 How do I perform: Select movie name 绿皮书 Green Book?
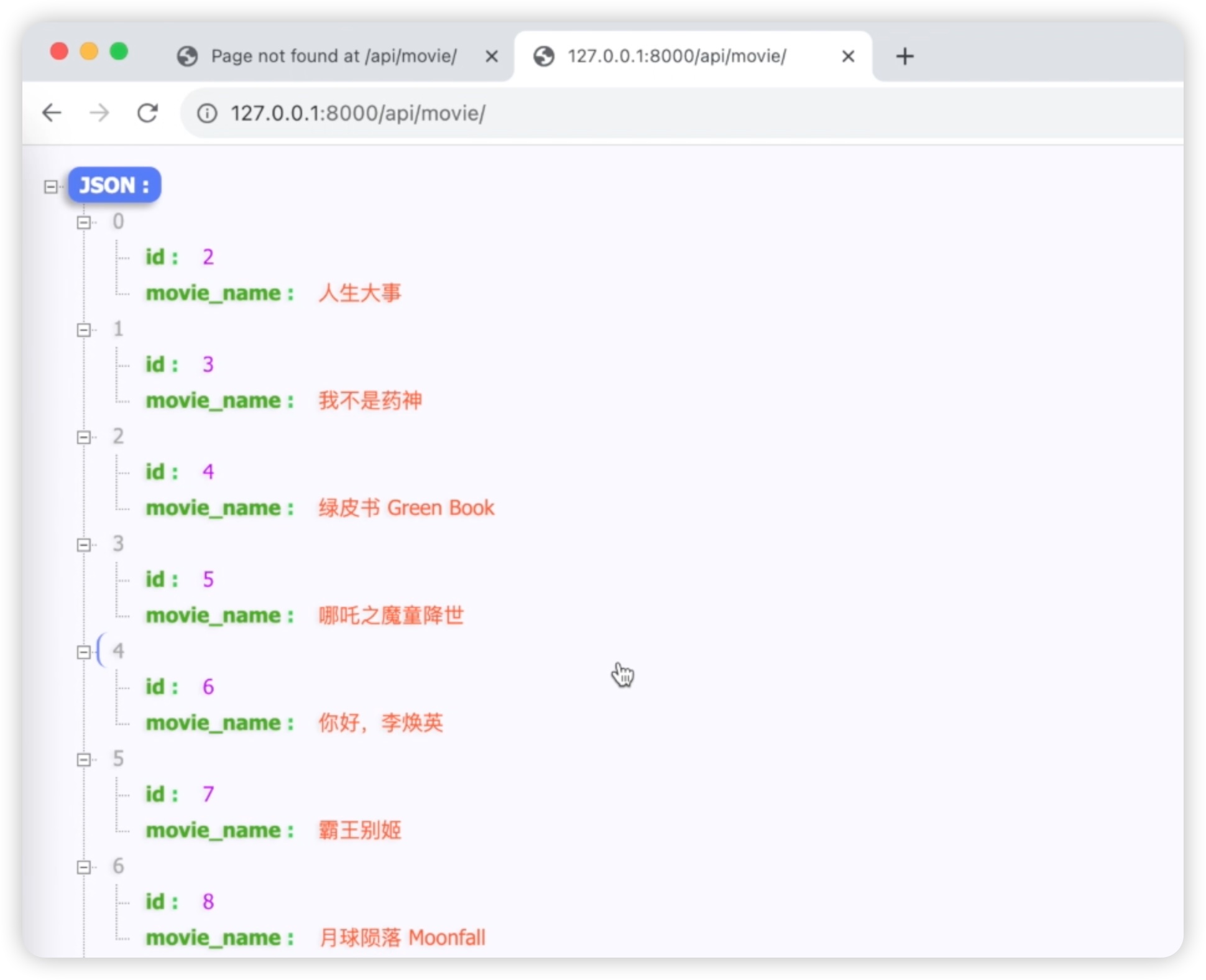click(407, 508)
